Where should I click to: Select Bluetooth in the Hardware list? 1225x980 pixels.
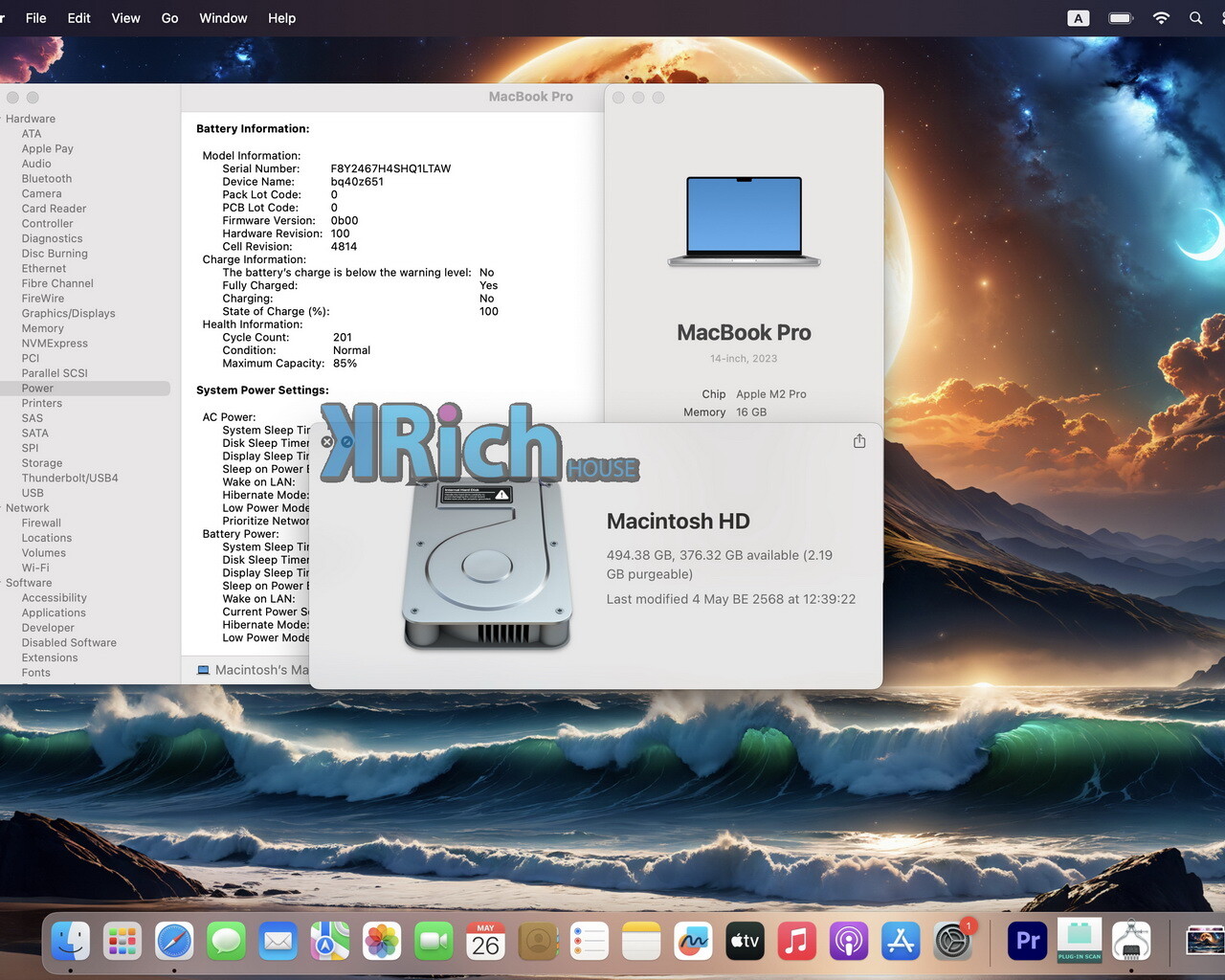pos(47,179)
